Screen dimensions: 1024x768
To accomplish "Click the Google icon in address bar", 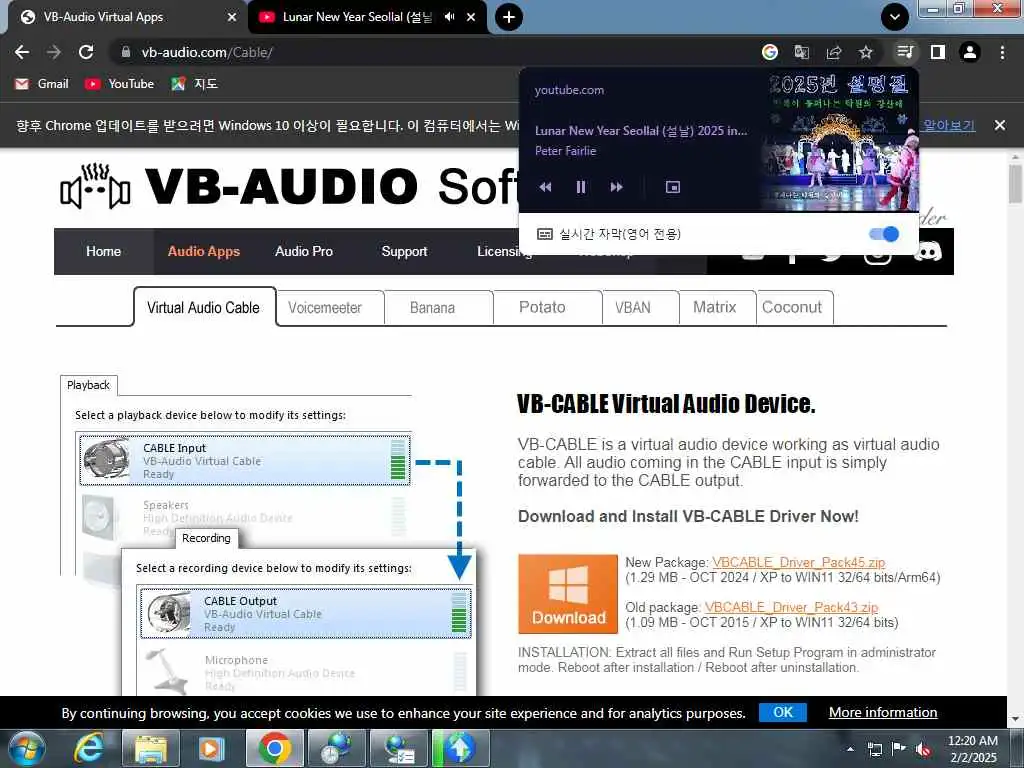I will point(770,52).
